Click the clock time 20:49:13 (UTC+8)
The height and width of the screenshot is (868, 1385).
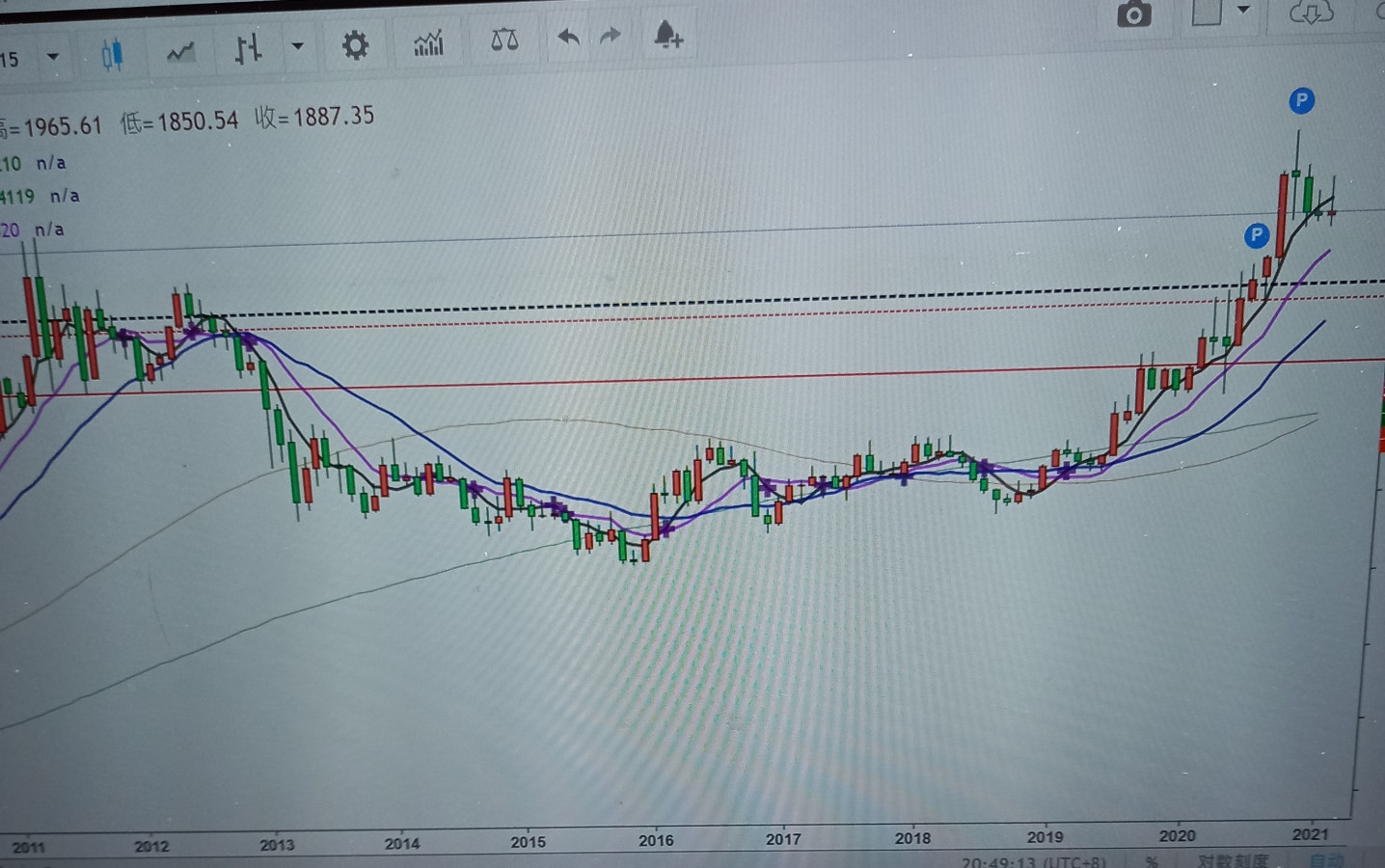1033,861
